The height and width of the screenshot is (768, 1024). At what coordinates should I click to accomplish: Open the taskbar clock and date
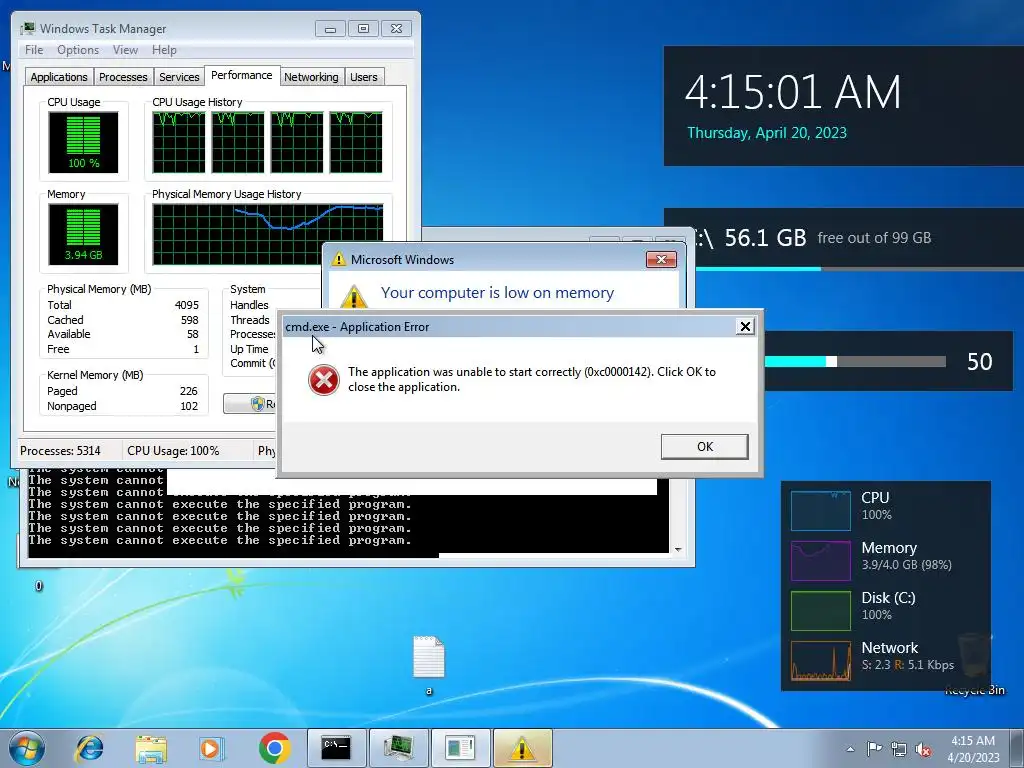tap(973, 749)
